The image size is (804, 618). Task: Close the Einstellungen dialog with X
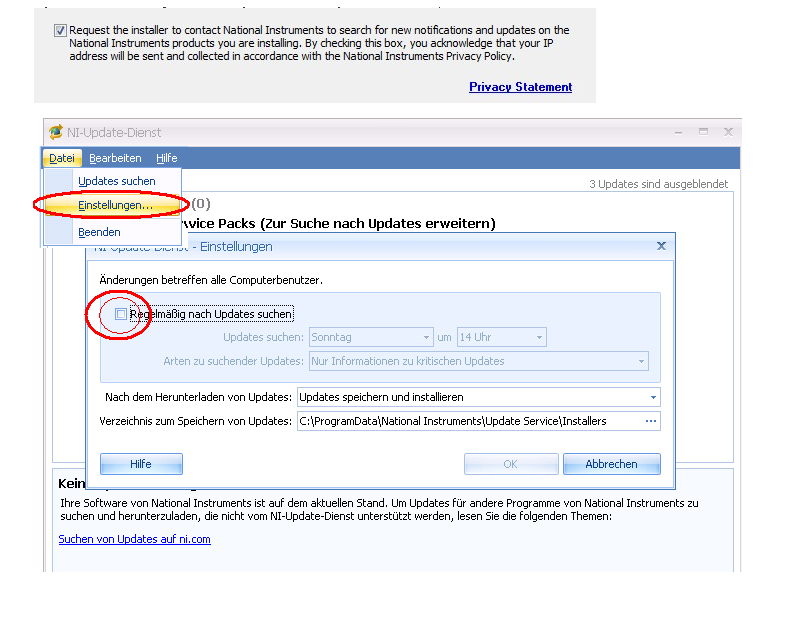click(x=661, y=246)
